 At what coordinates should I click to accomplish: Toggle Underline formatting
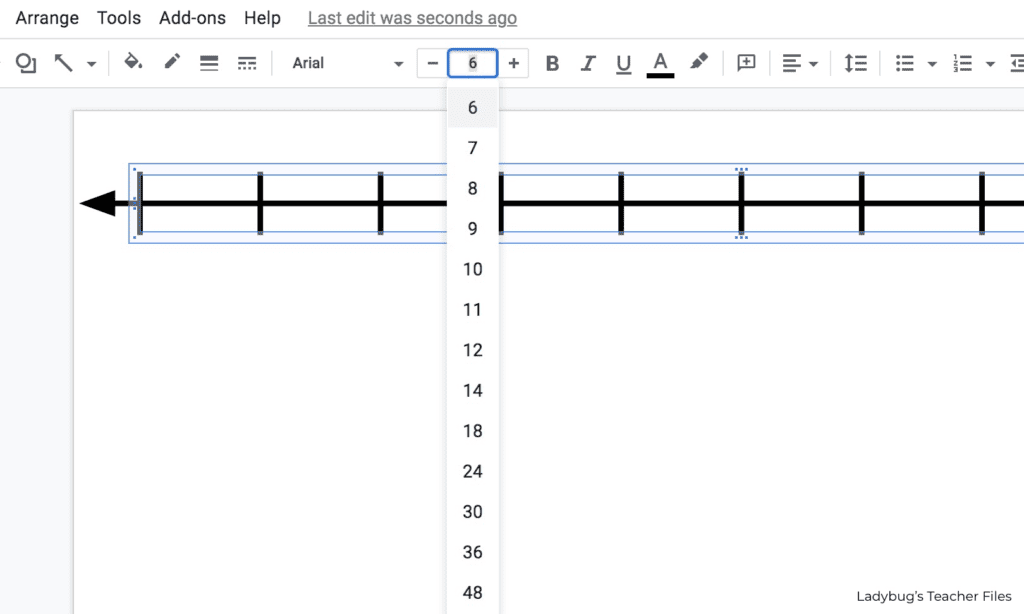(x=624, y=64)
